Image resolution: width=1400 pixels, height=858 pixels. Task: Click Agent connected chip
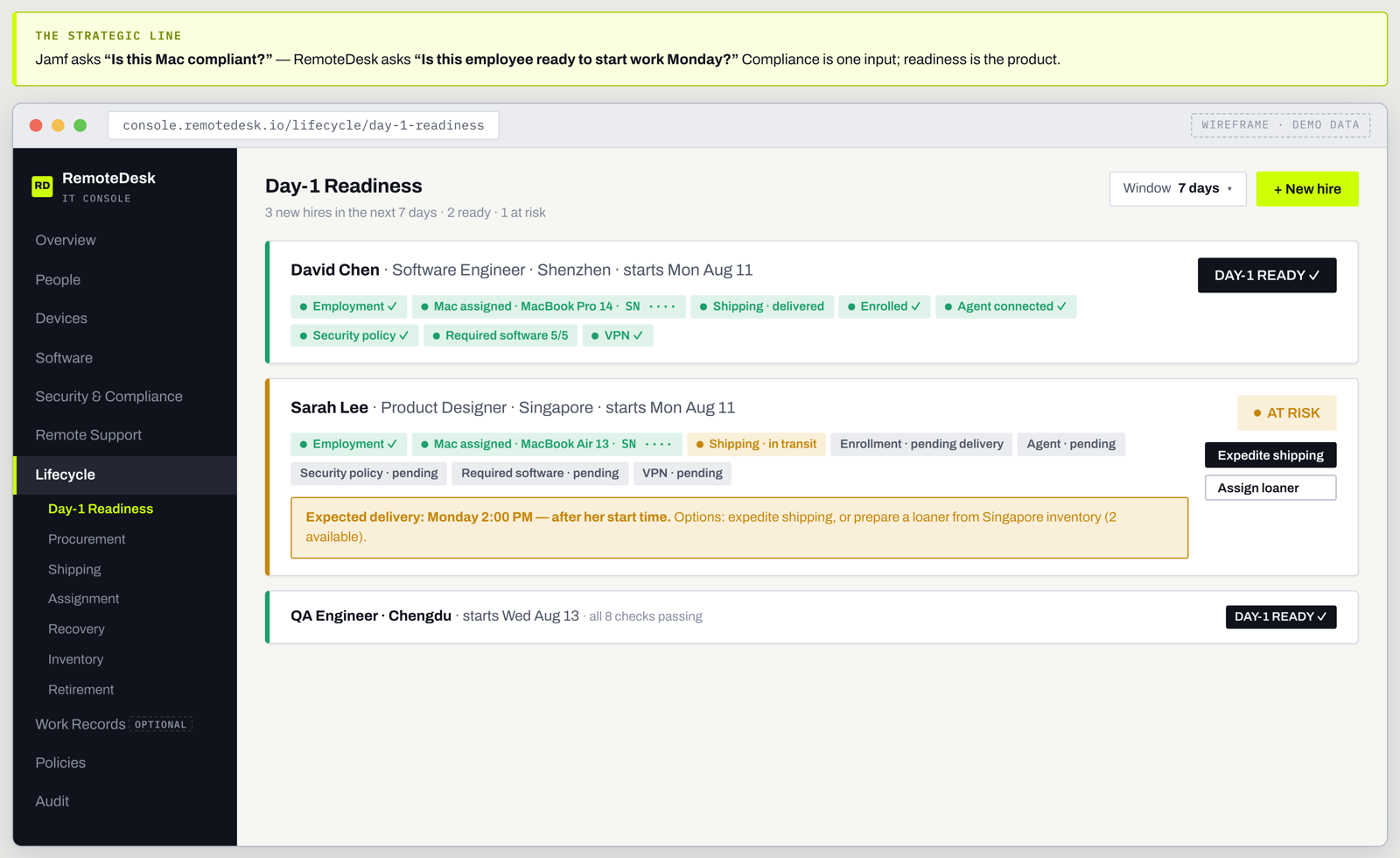[1005, 306]
